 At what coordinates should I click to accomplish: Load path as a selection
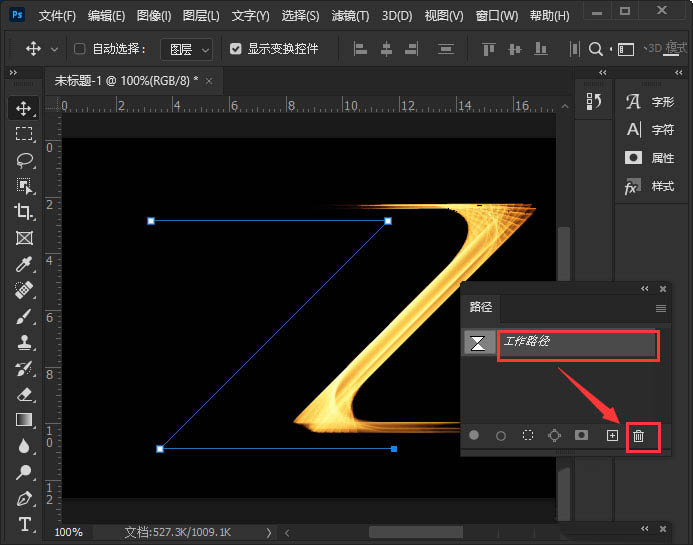528,435
